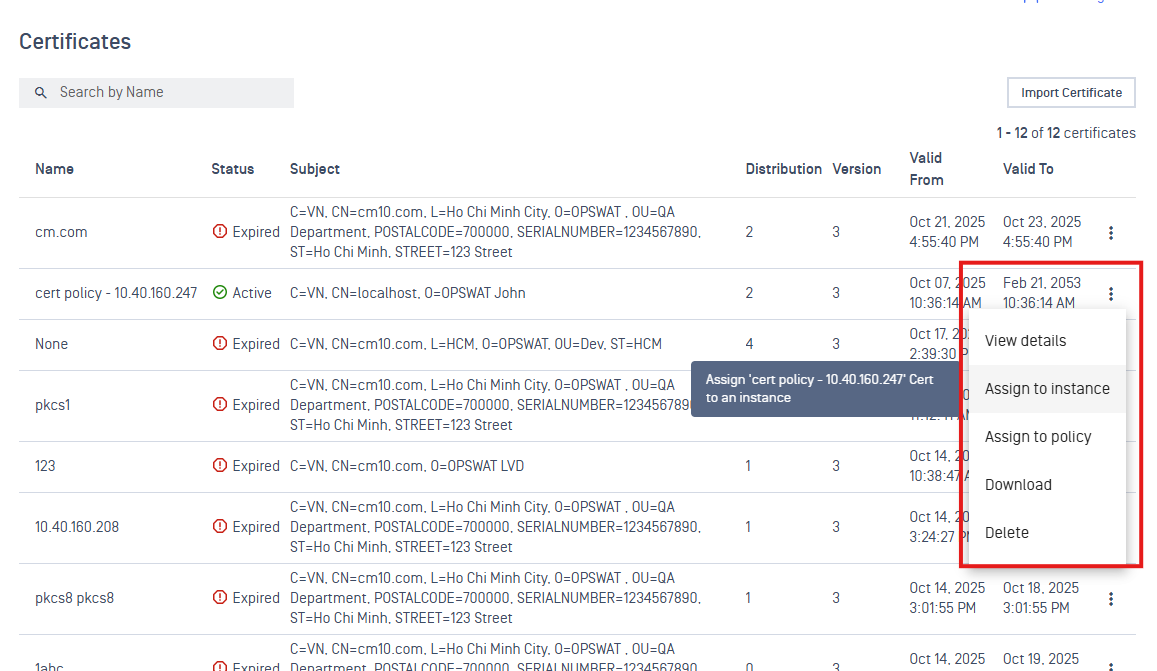Choose Assign to instance menu option
Image resolution: width=1157 pixels, height=671 pixels.
1047,389
